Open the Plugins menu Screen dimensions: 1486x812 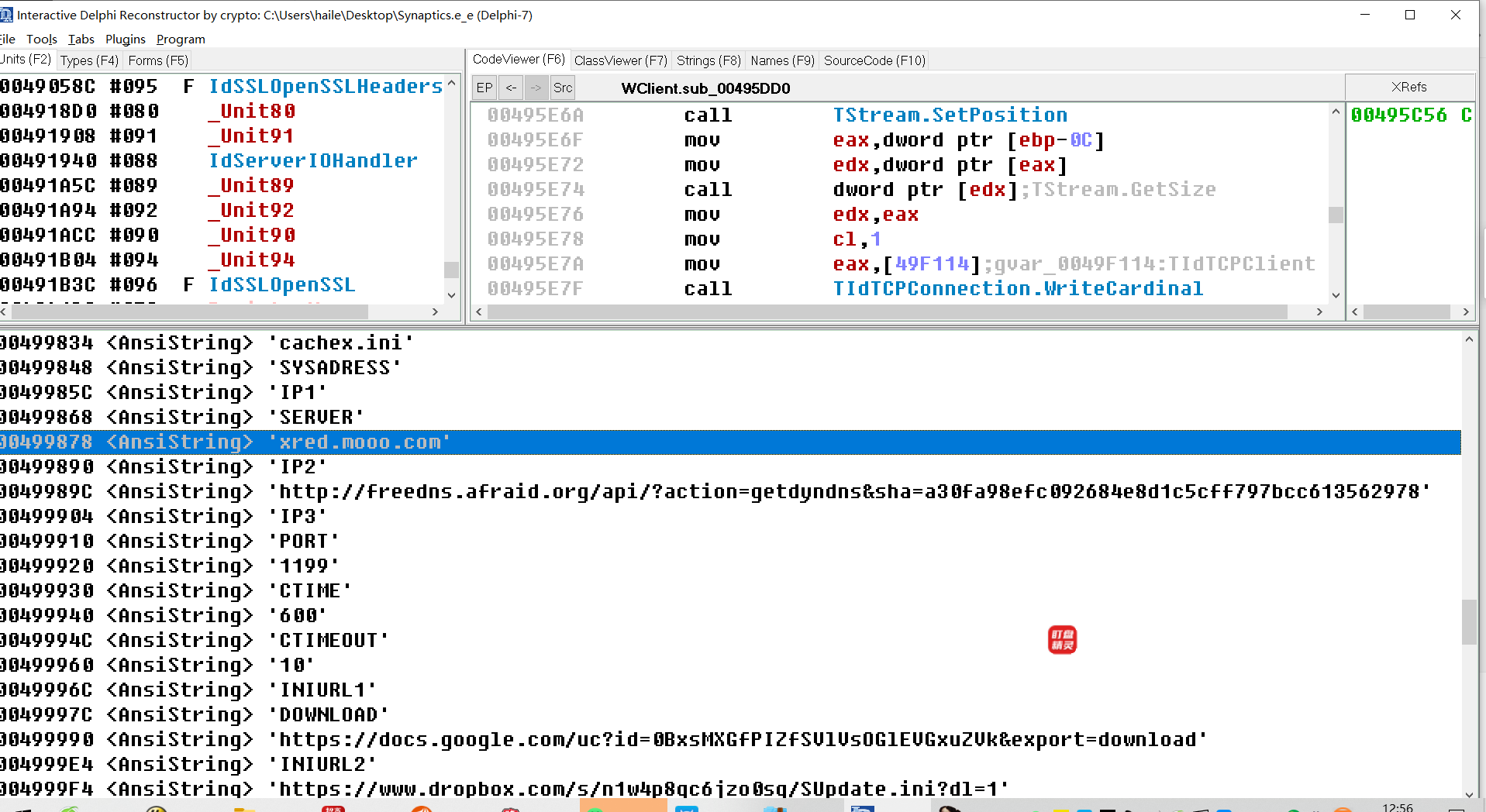click(125, 39)
